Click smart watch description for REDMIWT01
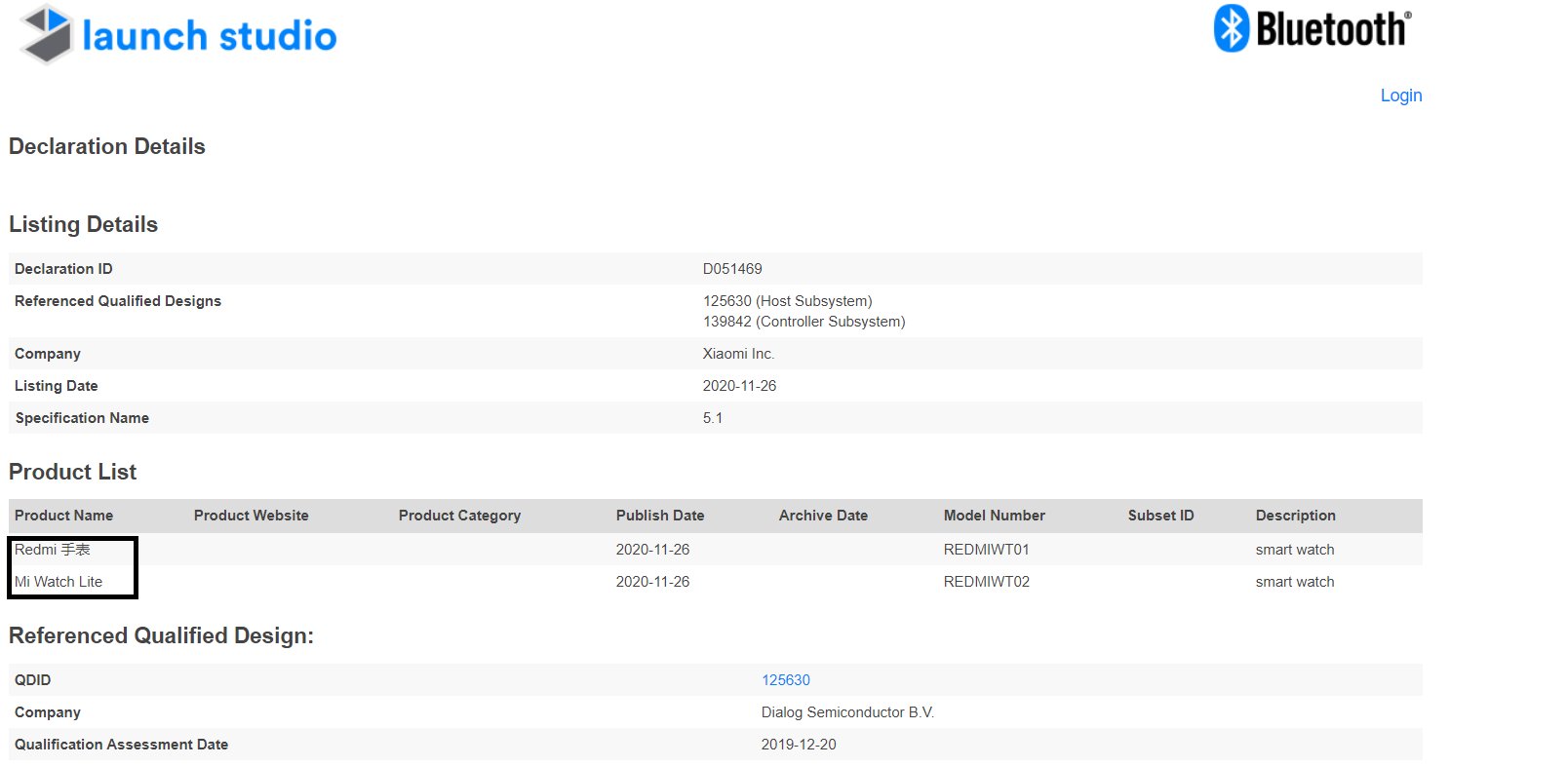This screenshot has width=1568, height=767. 1295,550
